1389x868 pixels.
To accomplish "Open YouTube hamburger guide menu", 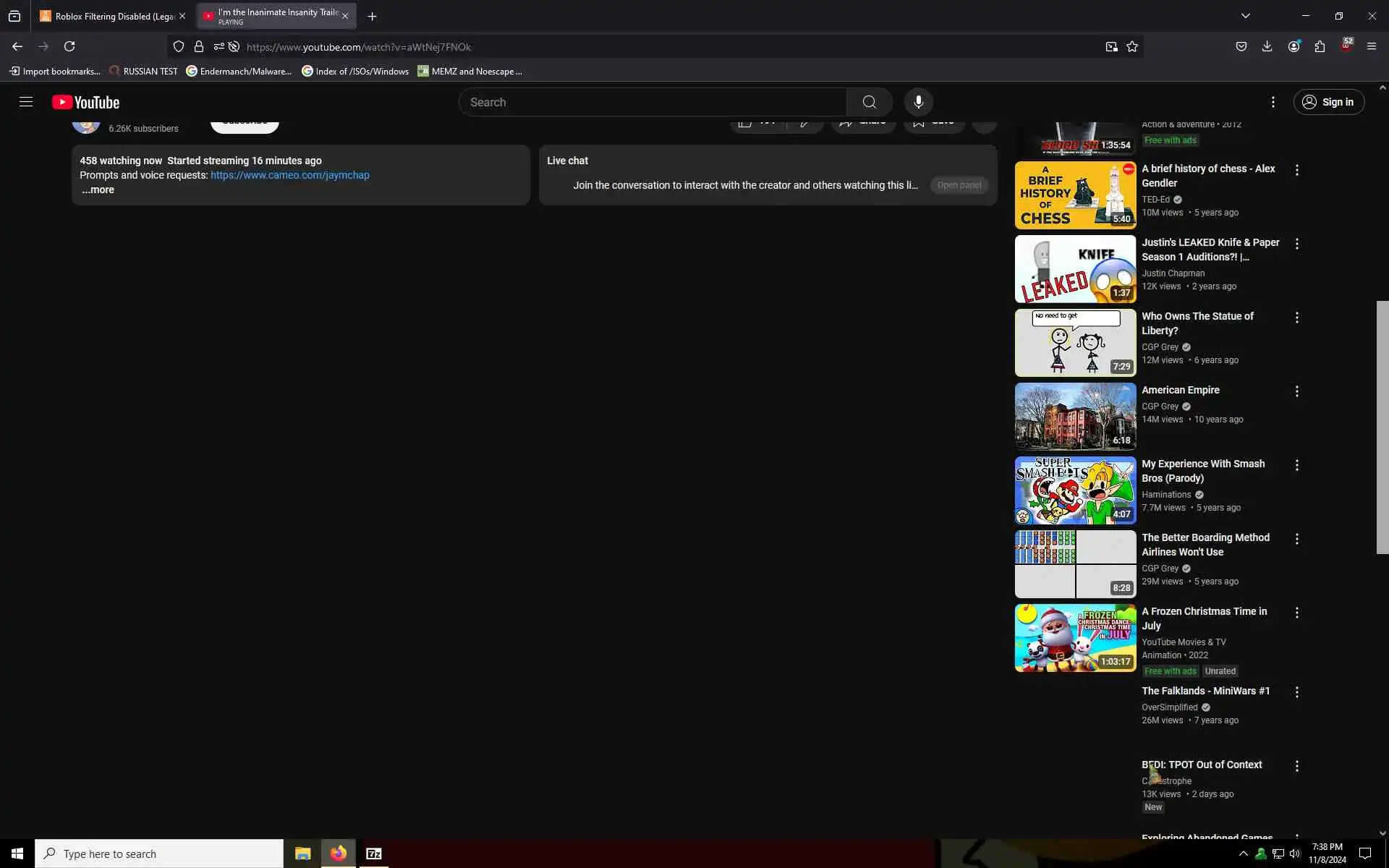I will pyautogui.click(x=26, y=102).
